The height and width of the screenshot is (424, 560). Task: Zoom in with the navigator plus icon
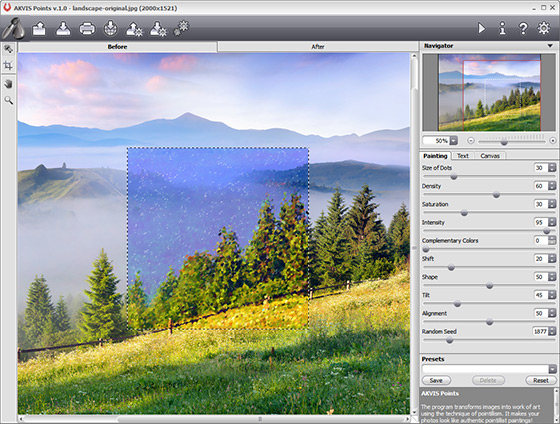553,141
